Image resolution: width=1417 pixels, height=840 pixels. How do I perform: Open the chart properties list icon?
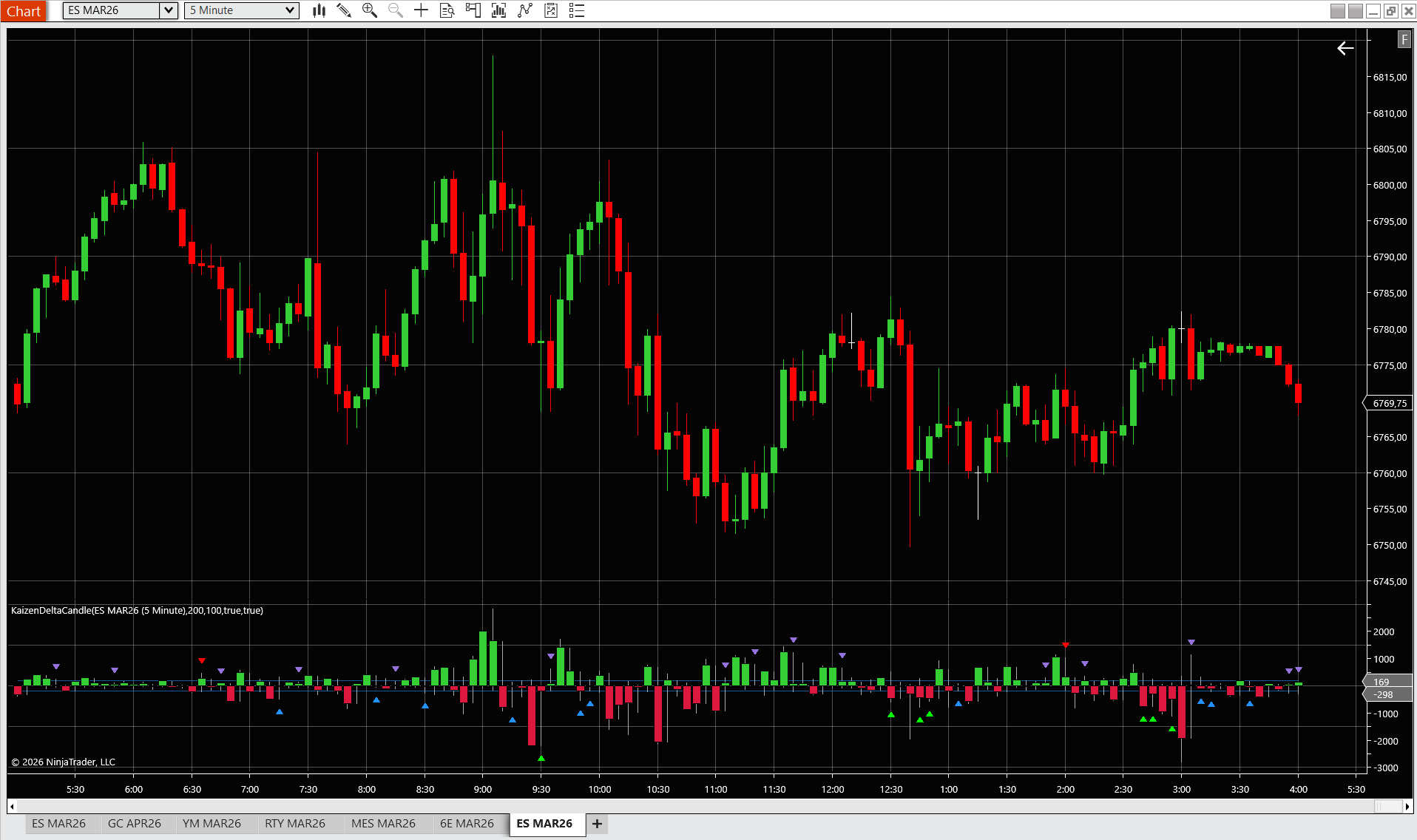[x=577, y=10]
